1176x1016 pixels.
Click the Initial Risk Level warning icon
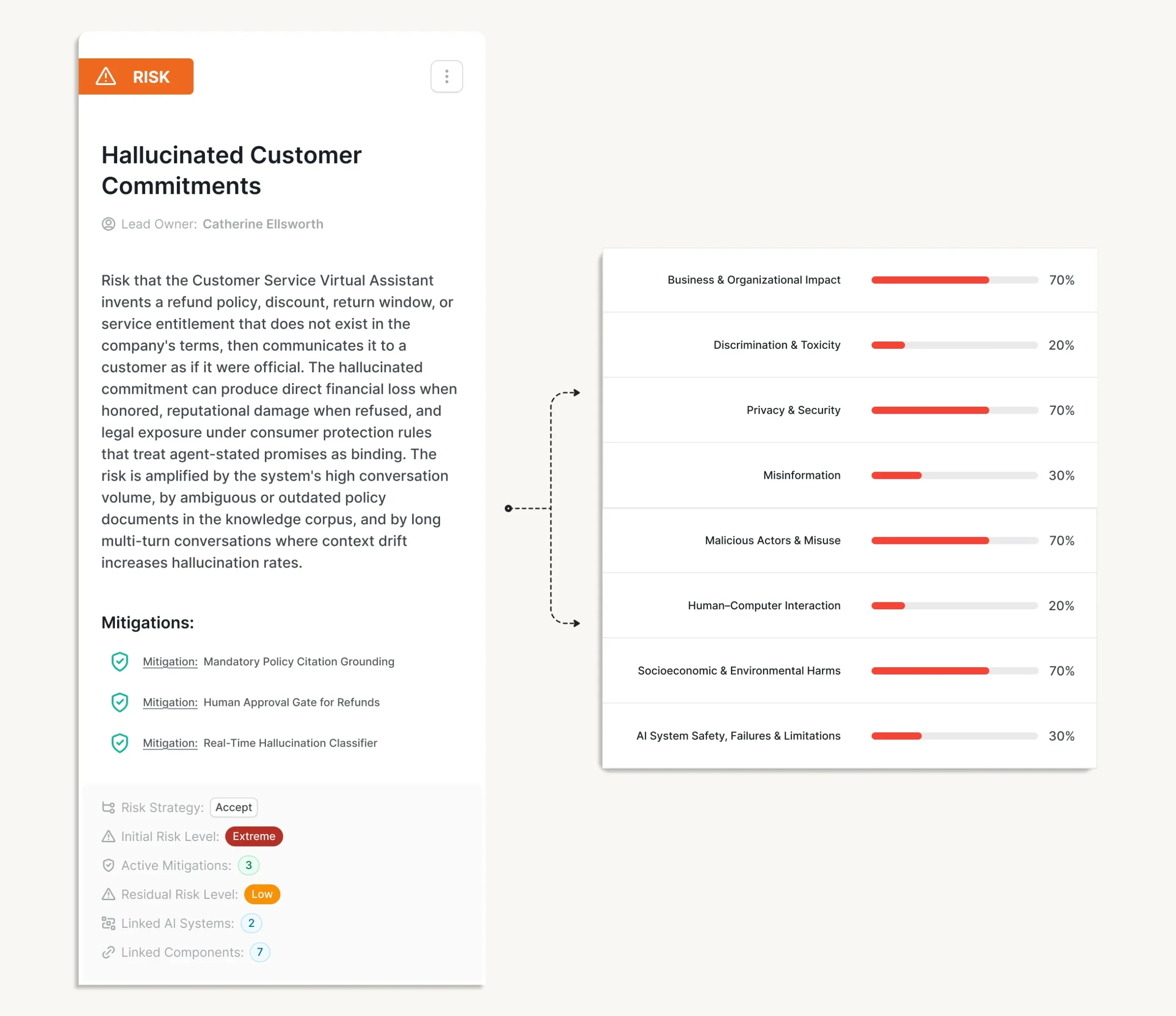(108, 836)
